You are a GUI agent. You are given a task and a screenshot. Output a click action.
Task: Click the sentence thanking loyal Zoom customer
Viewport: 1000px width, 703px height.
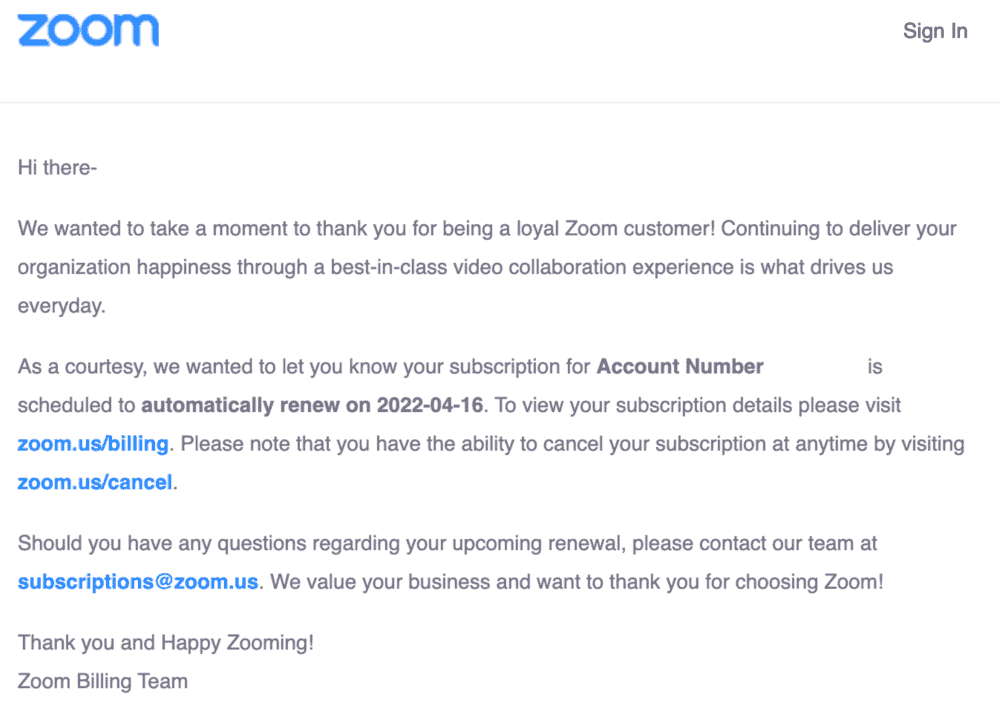pyautogui.click(x=366, y=228)
